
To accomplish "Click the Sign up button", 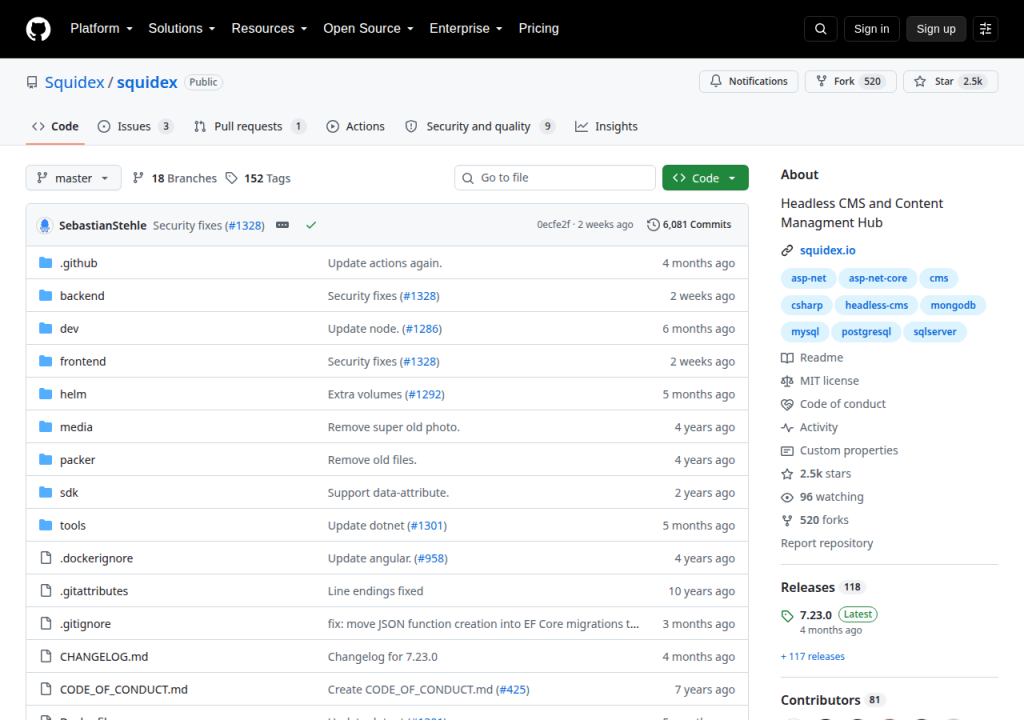I will (x=936, y=29).
